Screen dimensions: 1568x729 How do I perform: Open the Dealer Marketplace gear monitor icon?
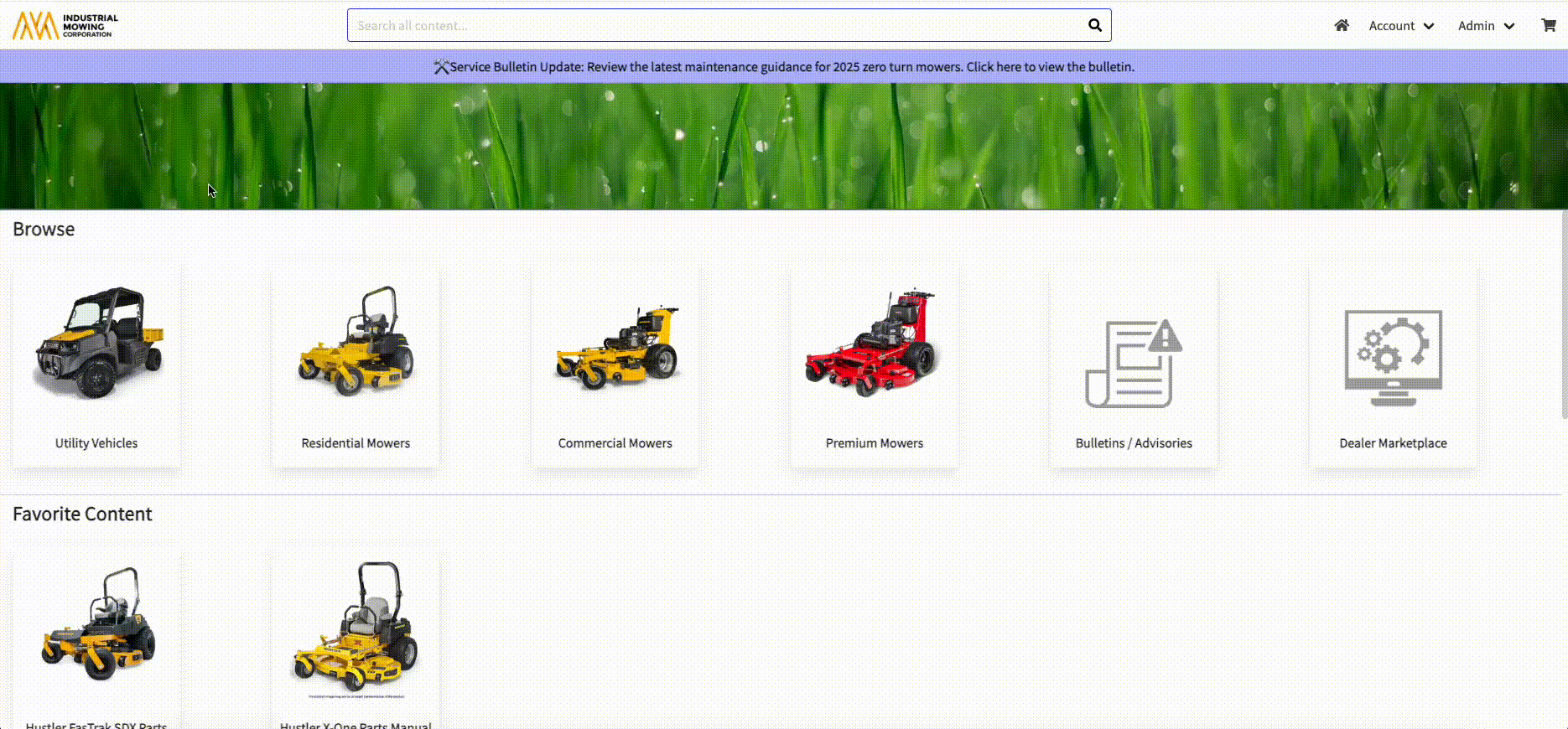point(1393,359)
